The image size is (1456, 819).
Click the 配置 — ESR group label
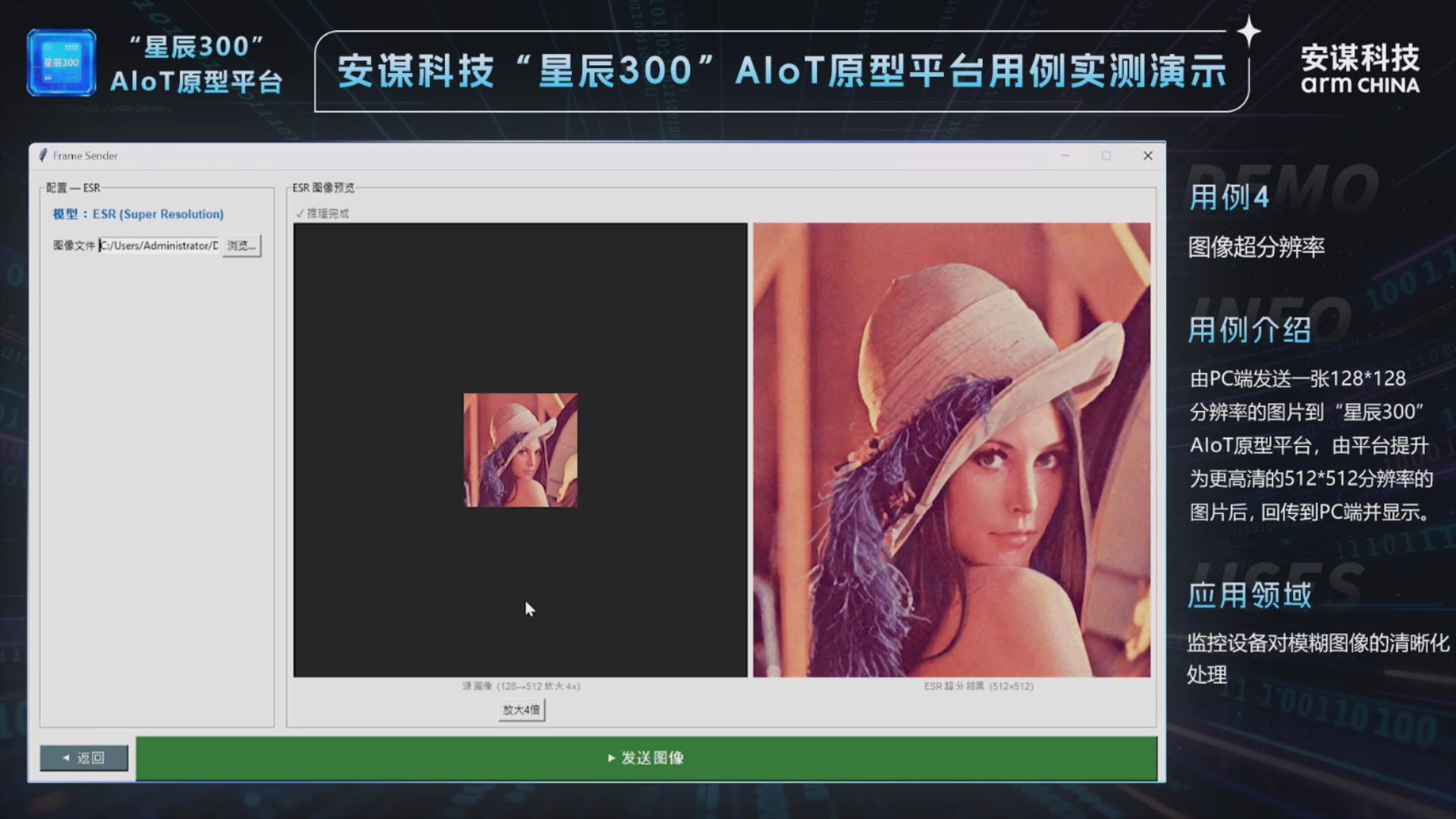click(73, 187)
